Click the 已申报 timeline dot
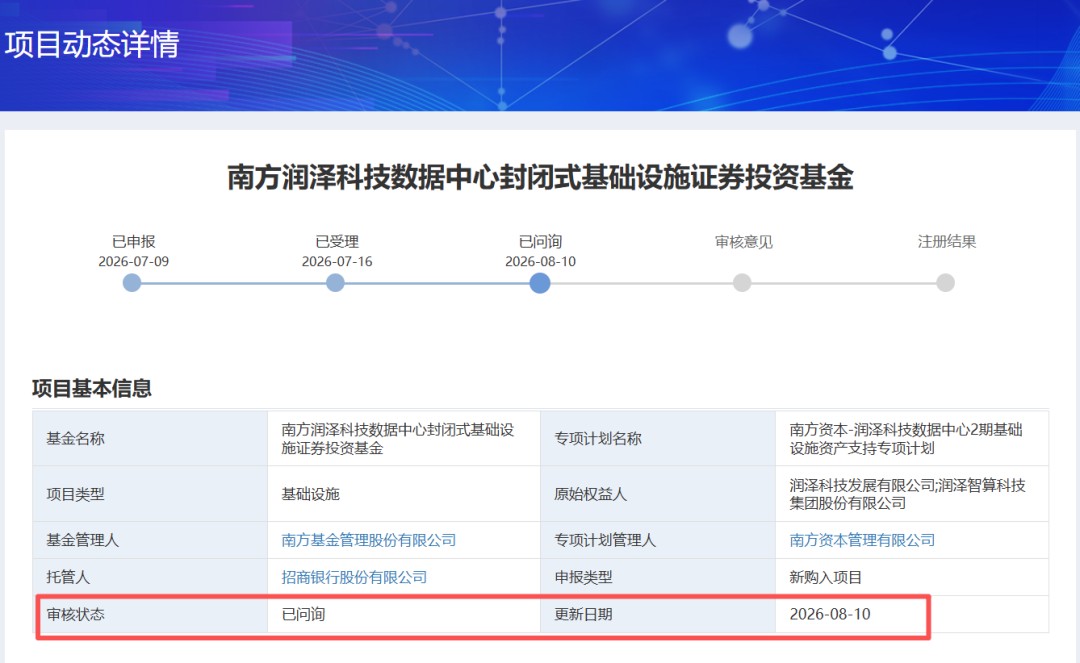Screen dimensions: 1080x663 click(132, 283)
